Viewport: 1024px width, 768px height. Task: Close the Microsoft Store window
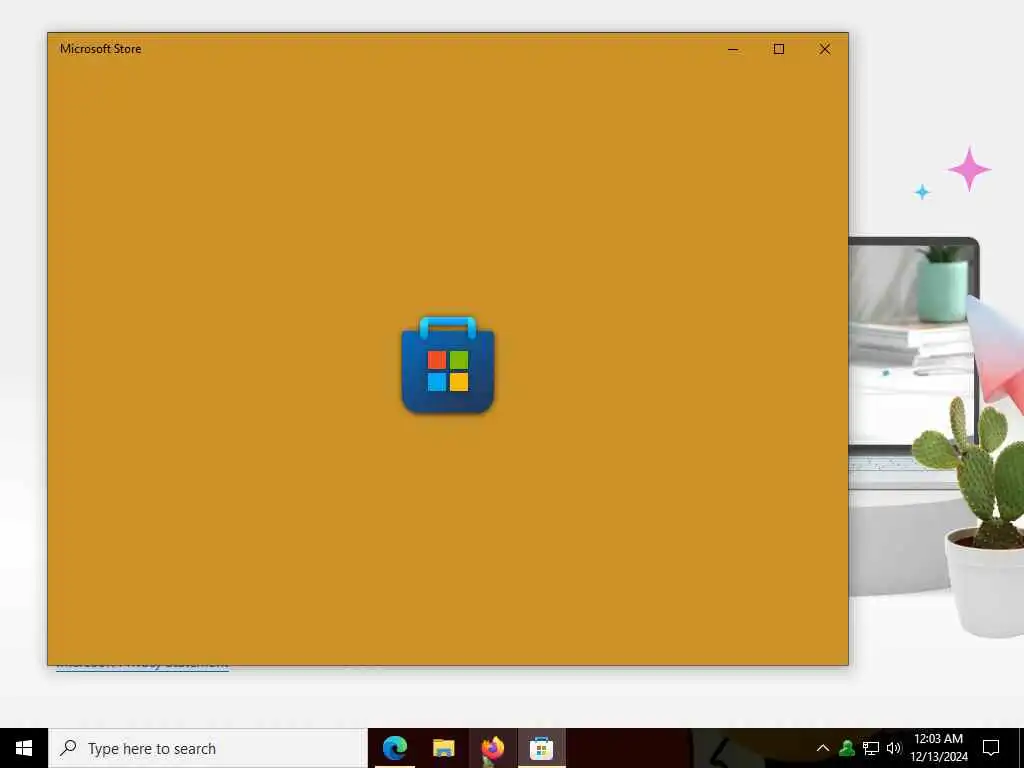tap(825, 49)
